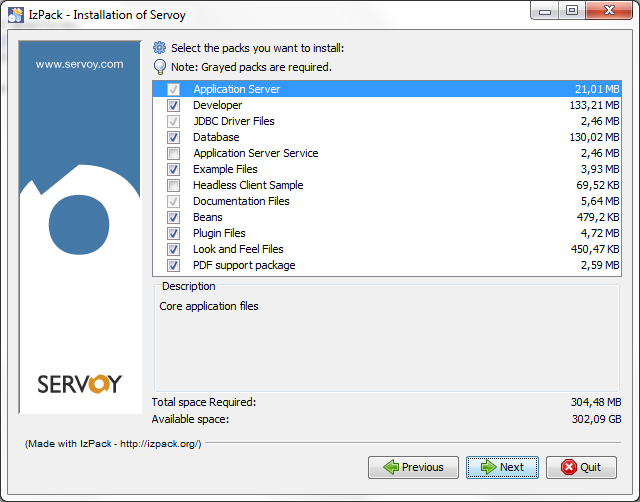Toggle the Application Server checkbox
The image size is (640, 502).
click(173, 89)
